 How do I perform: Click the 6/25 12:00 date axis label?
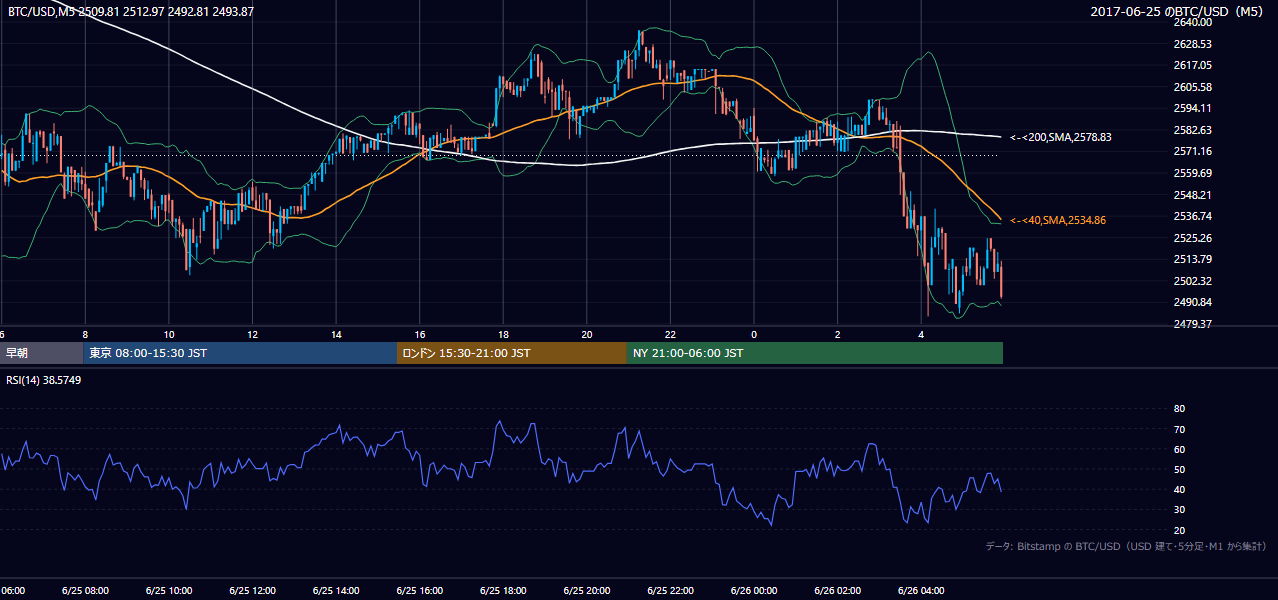[252, 590]
